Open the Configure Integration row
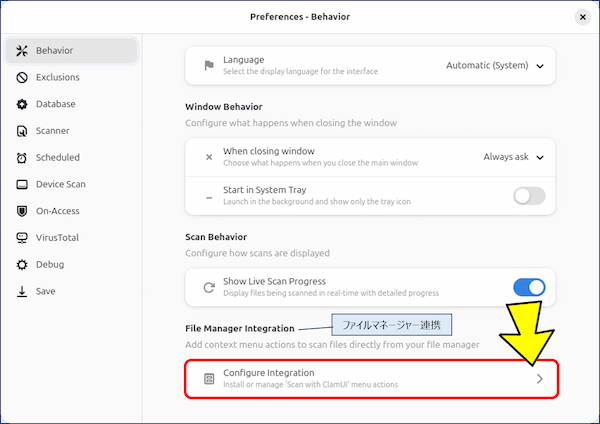This screenshot has width=600, height=424. point(370,379)
